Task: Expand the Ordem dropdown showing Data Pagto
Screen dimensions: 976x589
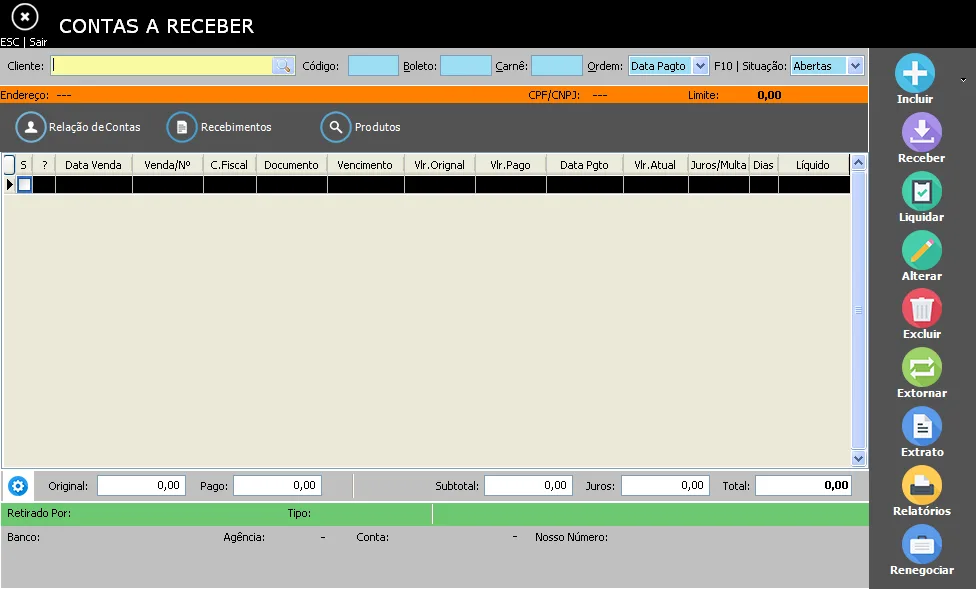Action: 700,66
